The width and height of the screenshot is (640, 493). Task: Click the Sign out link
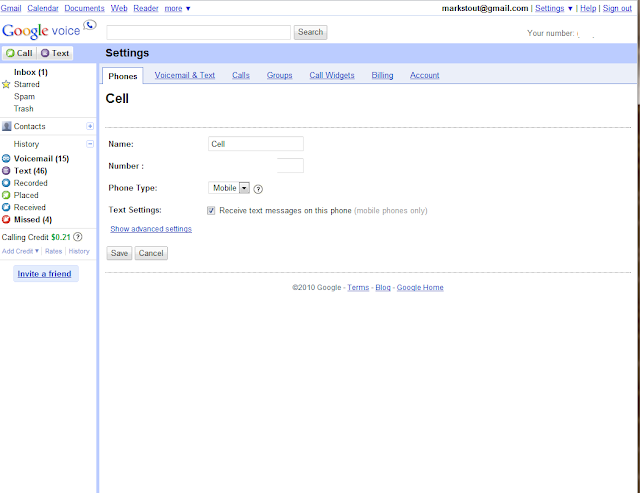tap(617, 8)
